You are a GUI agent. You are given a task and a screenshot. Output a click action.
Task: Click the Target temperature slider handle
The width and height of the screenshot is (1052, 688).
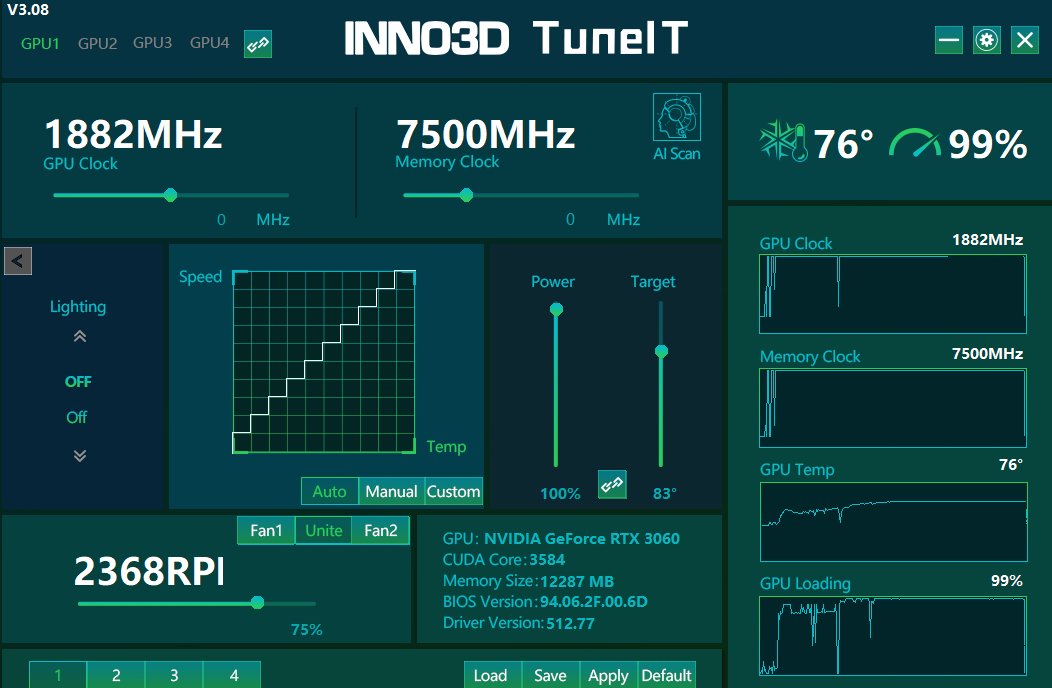point(661,351)
